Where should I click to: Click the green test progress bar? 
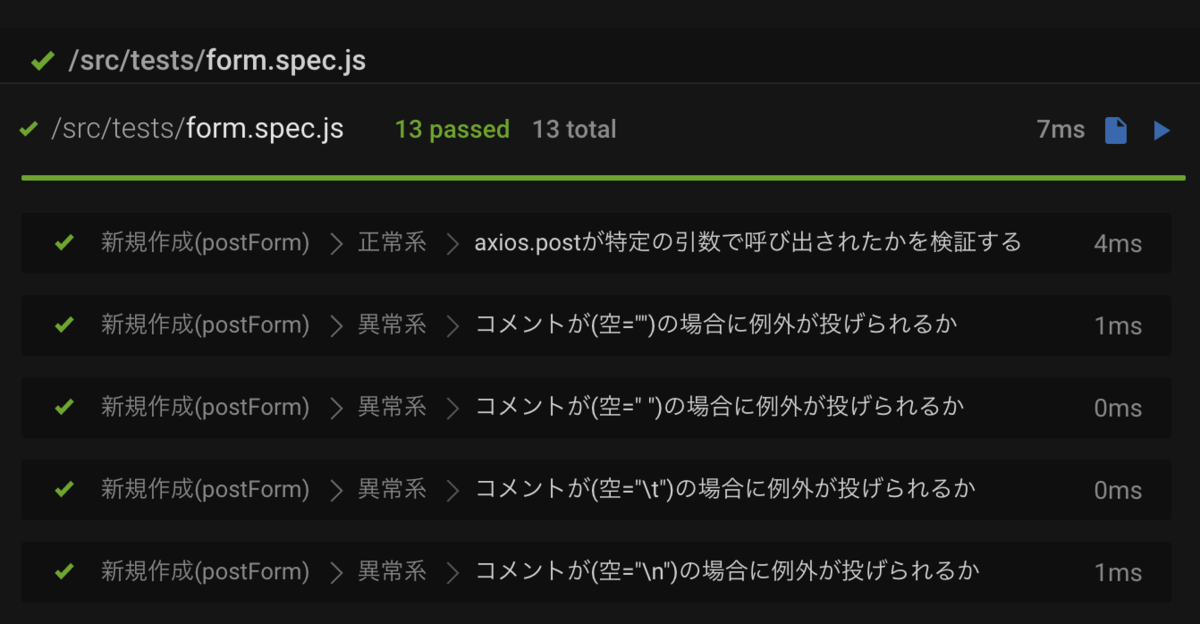(603, 178)
